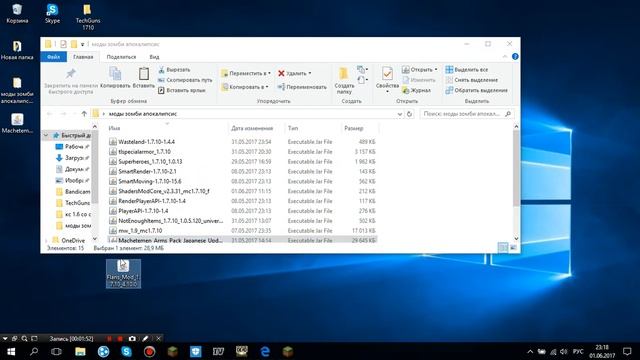The width and height of the screenshot is (640, 360).
Task: Select file PlayerAPI-1.7.10-1.4
Action: 242,211
